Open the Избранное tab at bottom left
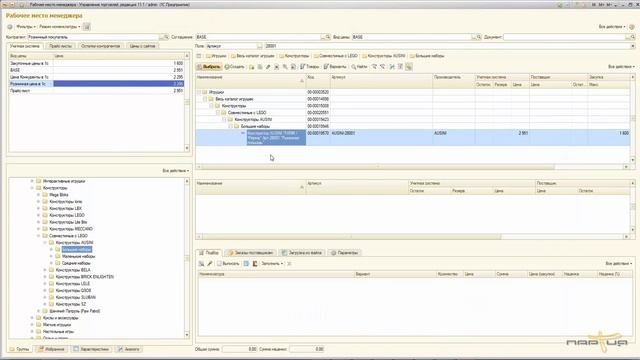 point(51,349)
